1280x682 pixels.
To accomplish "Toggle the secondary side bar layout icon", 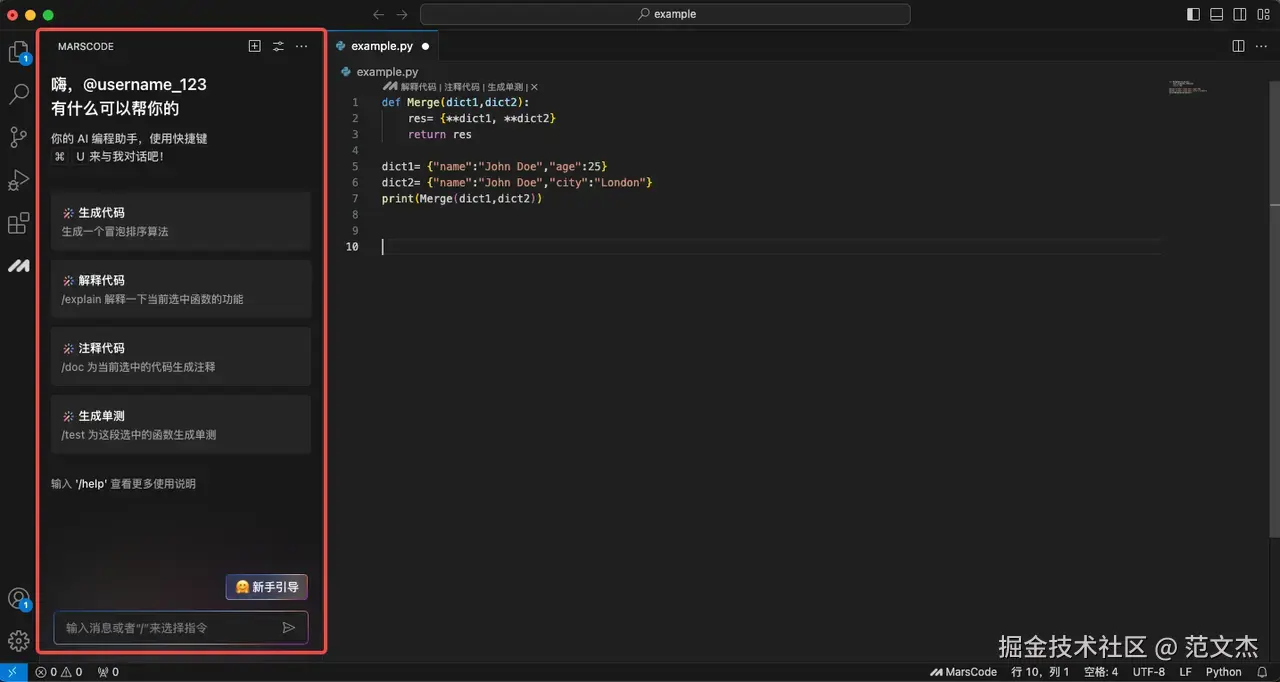I will (1241, 14).
